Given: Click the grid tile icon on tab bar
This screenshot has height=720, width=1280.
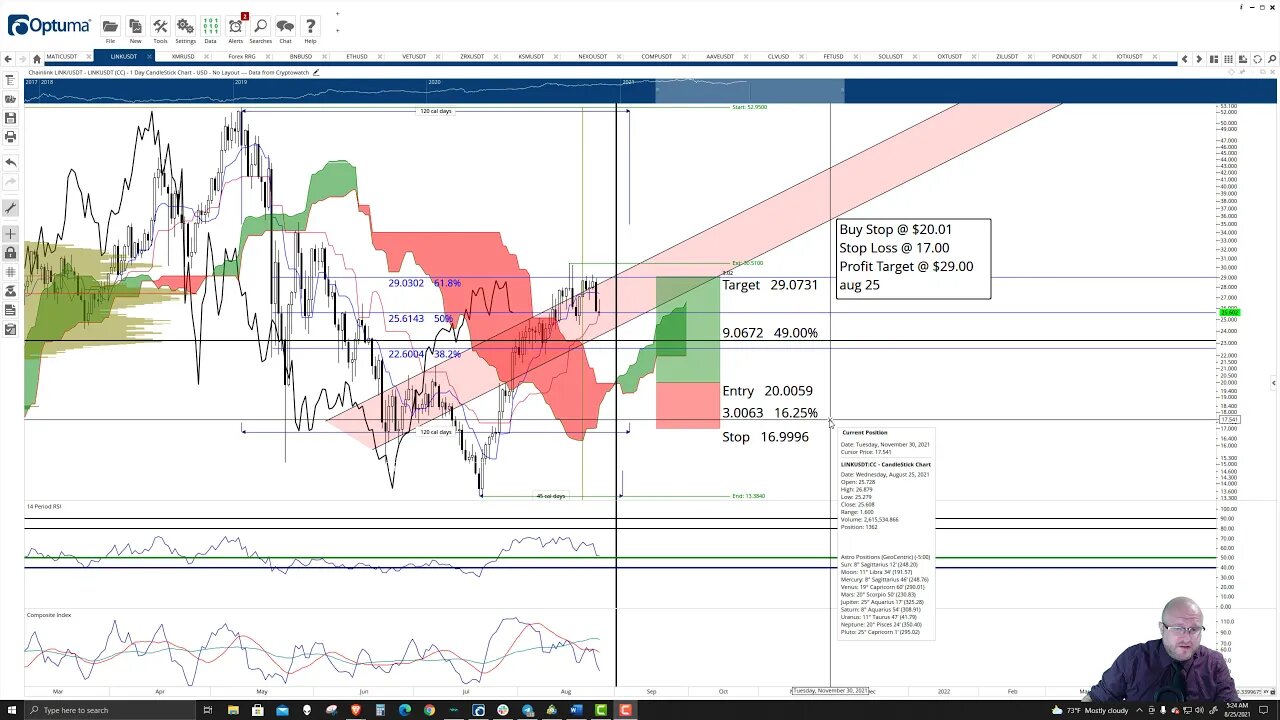Looking at the screenshot, I should 1228,58.
